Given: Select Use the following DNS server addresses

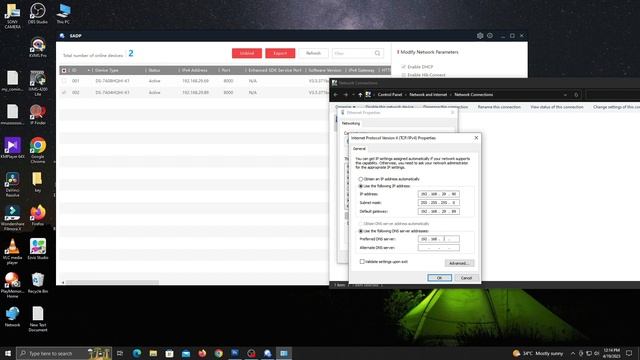Looking at the screenshot, I should pyautogui.click(x=361, y=231).
